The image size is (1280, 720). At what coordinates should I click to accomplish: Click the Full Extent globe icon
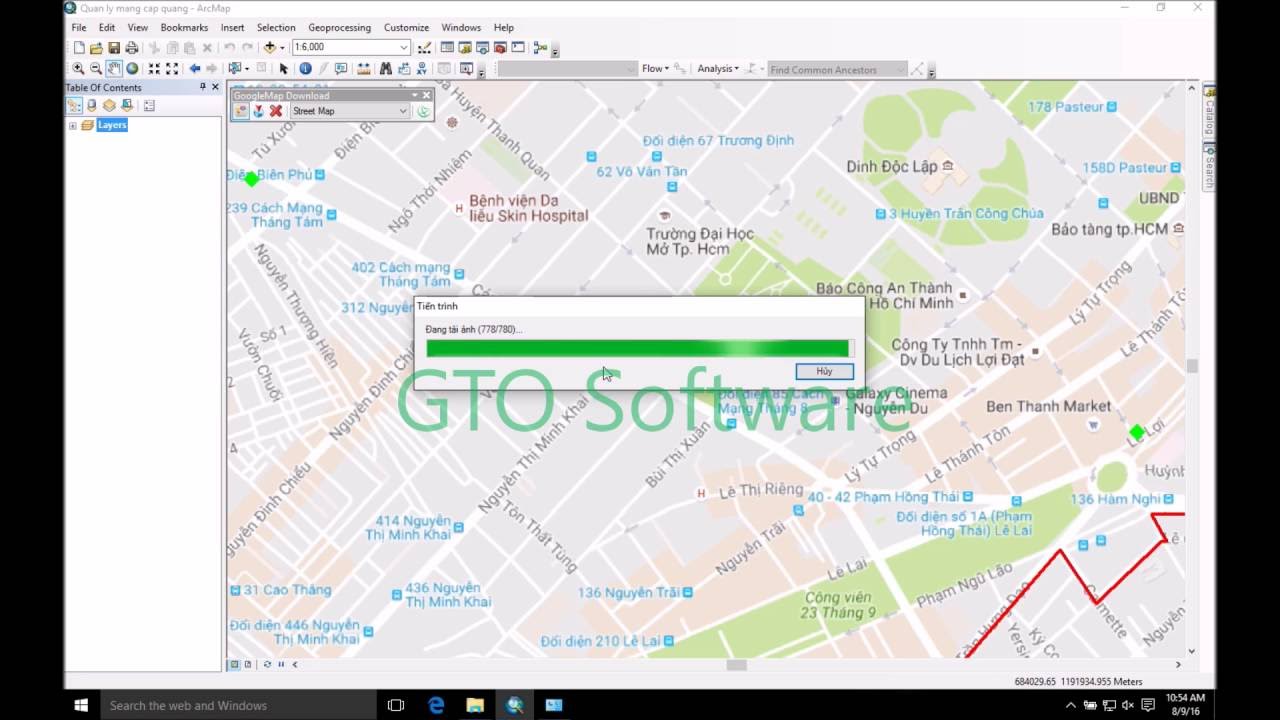132,68
